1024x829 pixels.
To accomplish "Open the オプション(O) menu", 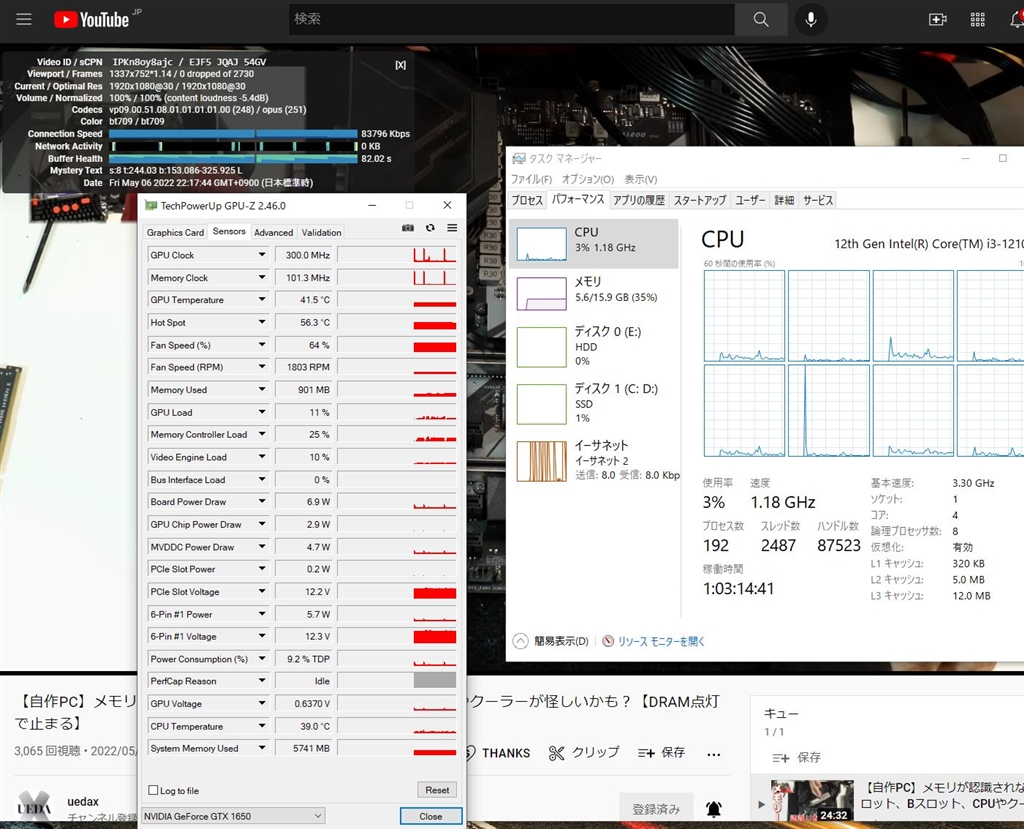I will [x=588, y=179].
